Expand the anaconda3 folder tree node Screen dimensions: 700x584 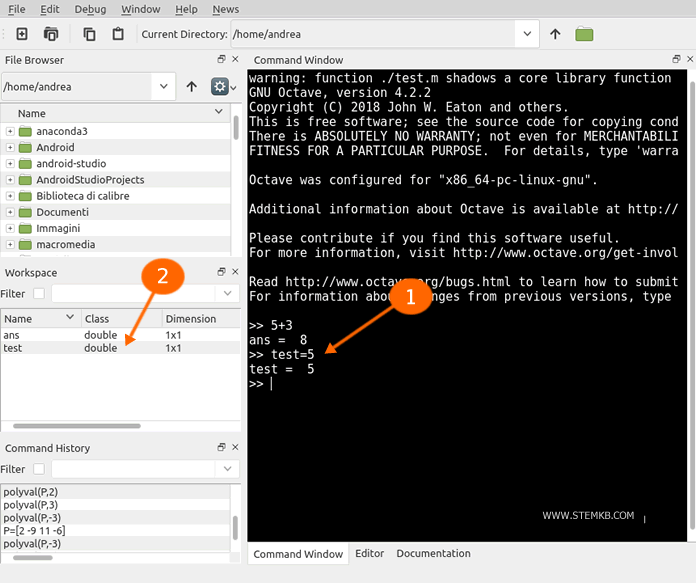10,132
